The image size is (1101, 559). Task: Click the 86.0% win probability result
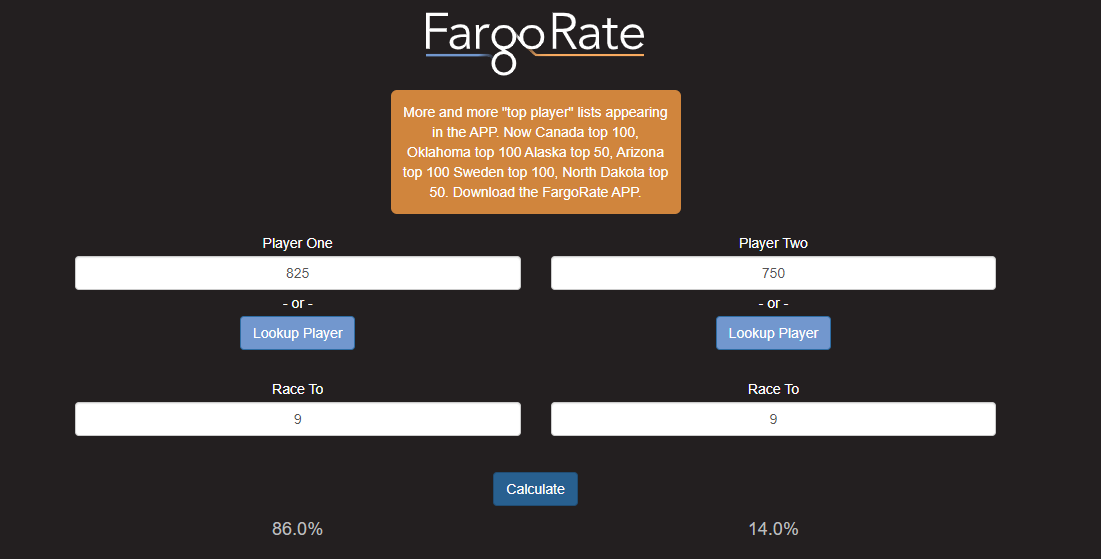[x=297, y=529]
